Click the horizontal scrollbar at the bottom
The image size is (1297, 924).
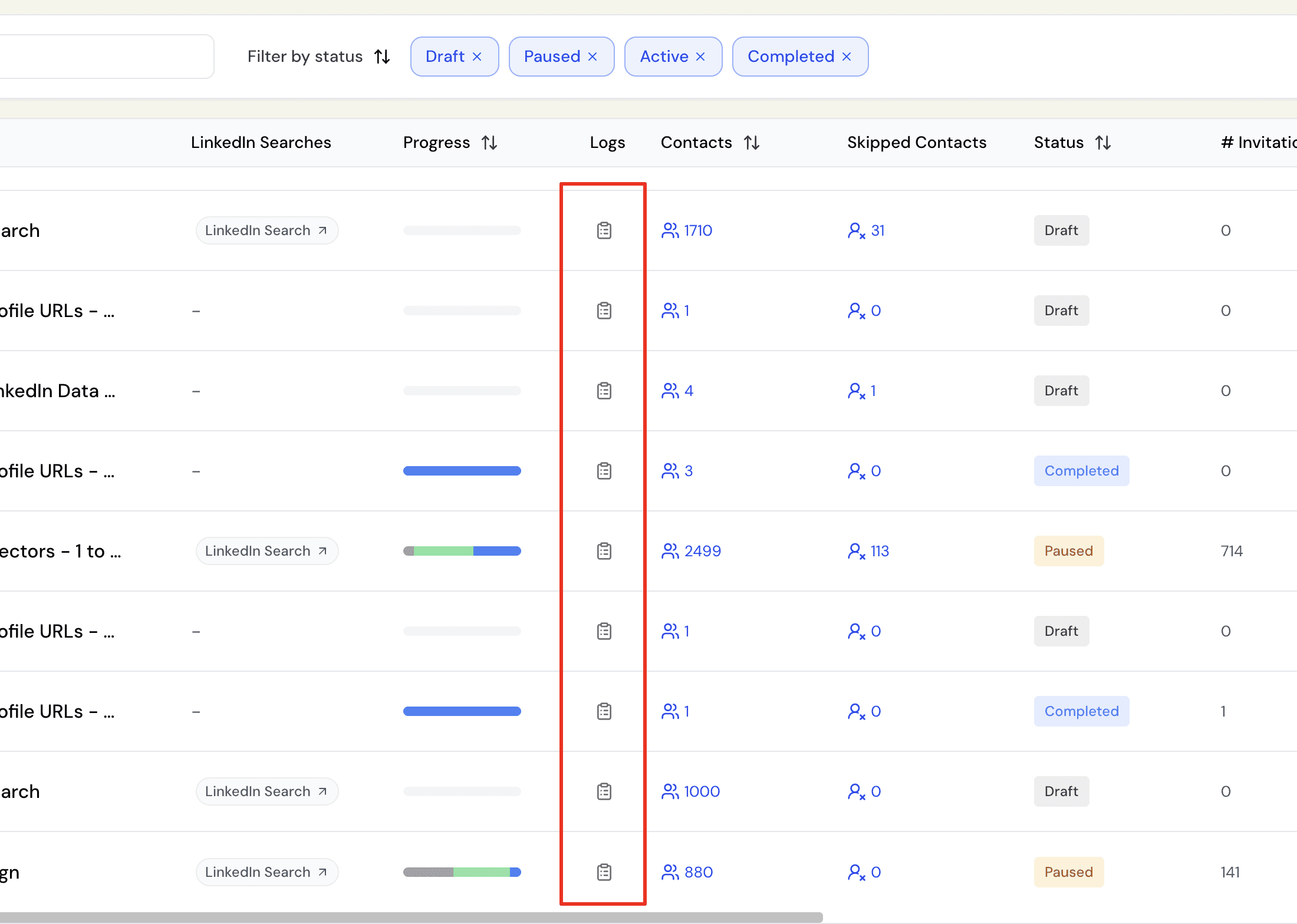coord(413,917)
